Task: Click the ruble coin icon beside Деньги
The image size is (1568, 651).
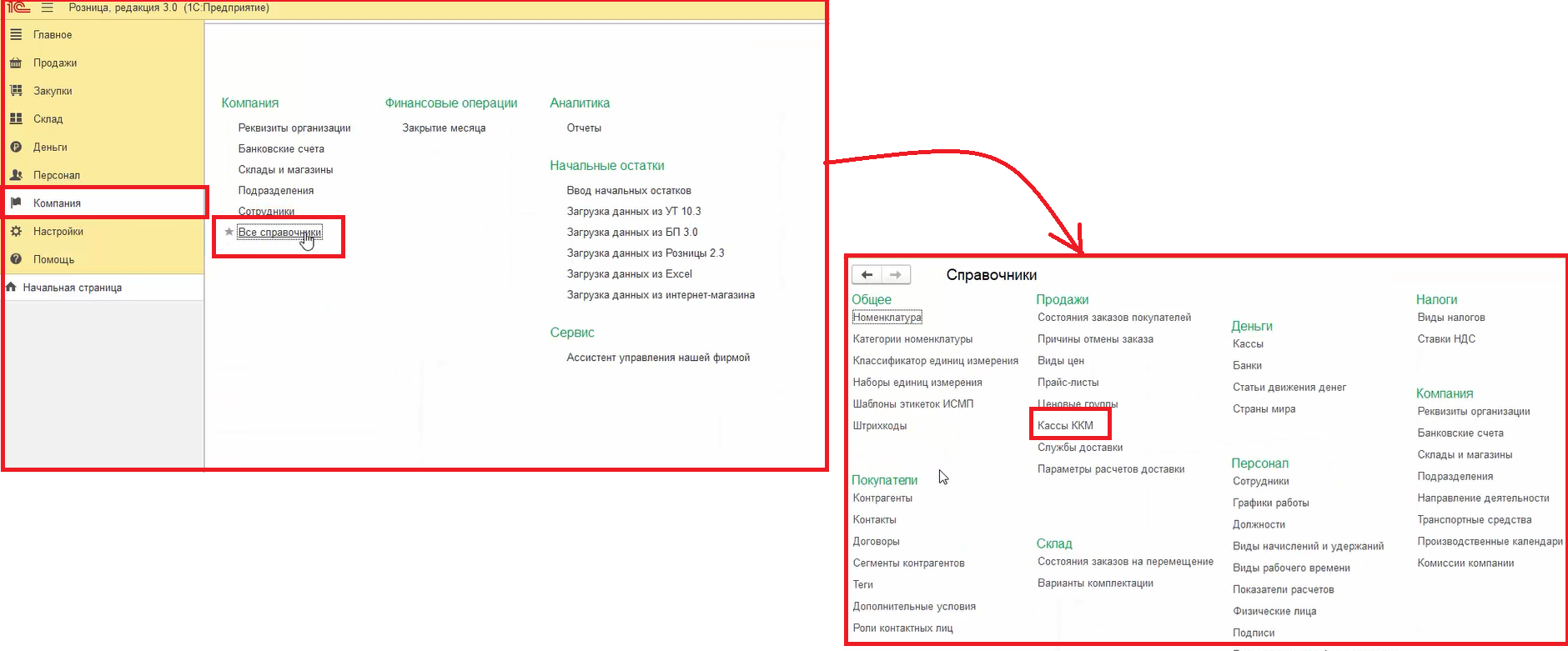Action: (x=16, y=147)
